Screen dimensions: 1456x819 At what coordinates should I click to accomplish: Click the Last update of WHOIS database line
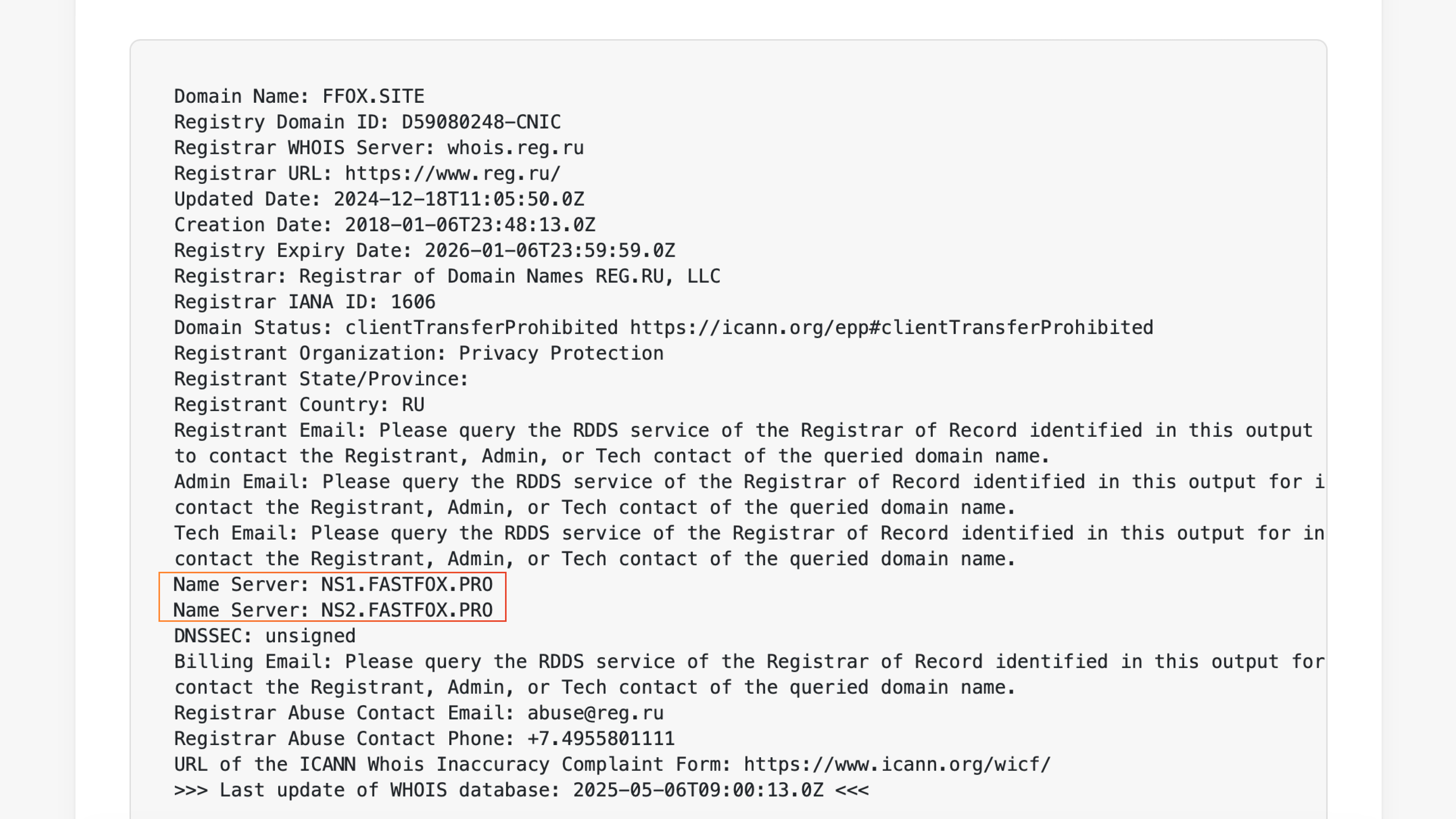(x=521, y=790)
